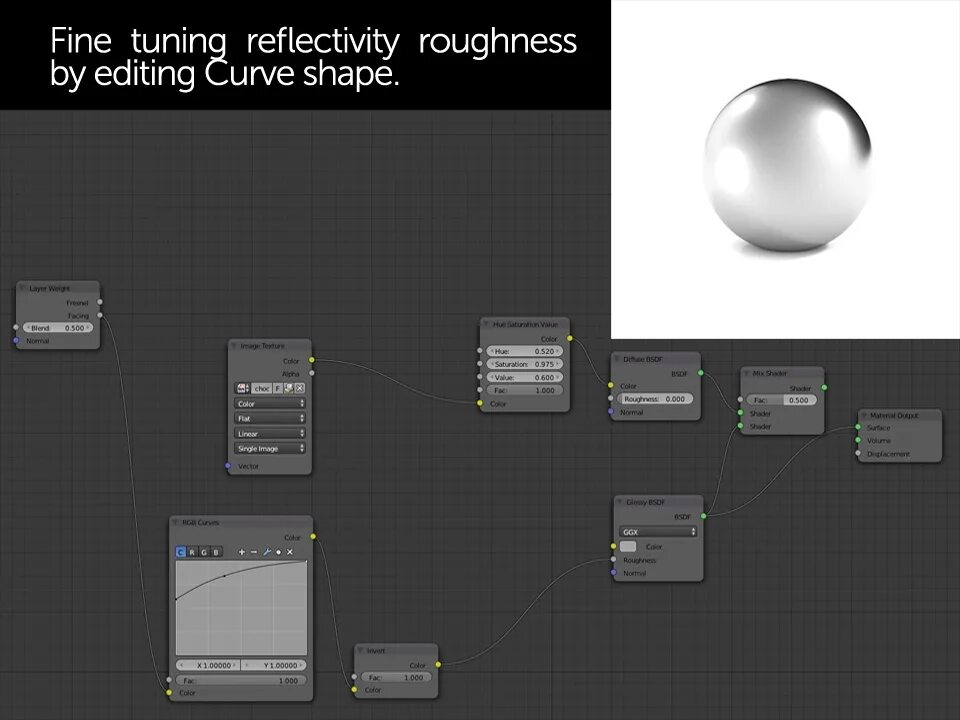The width and height of the screenshot is (960, 720).
Task: Click Material Output Volume socket
Action: click(x=858, y=440)
